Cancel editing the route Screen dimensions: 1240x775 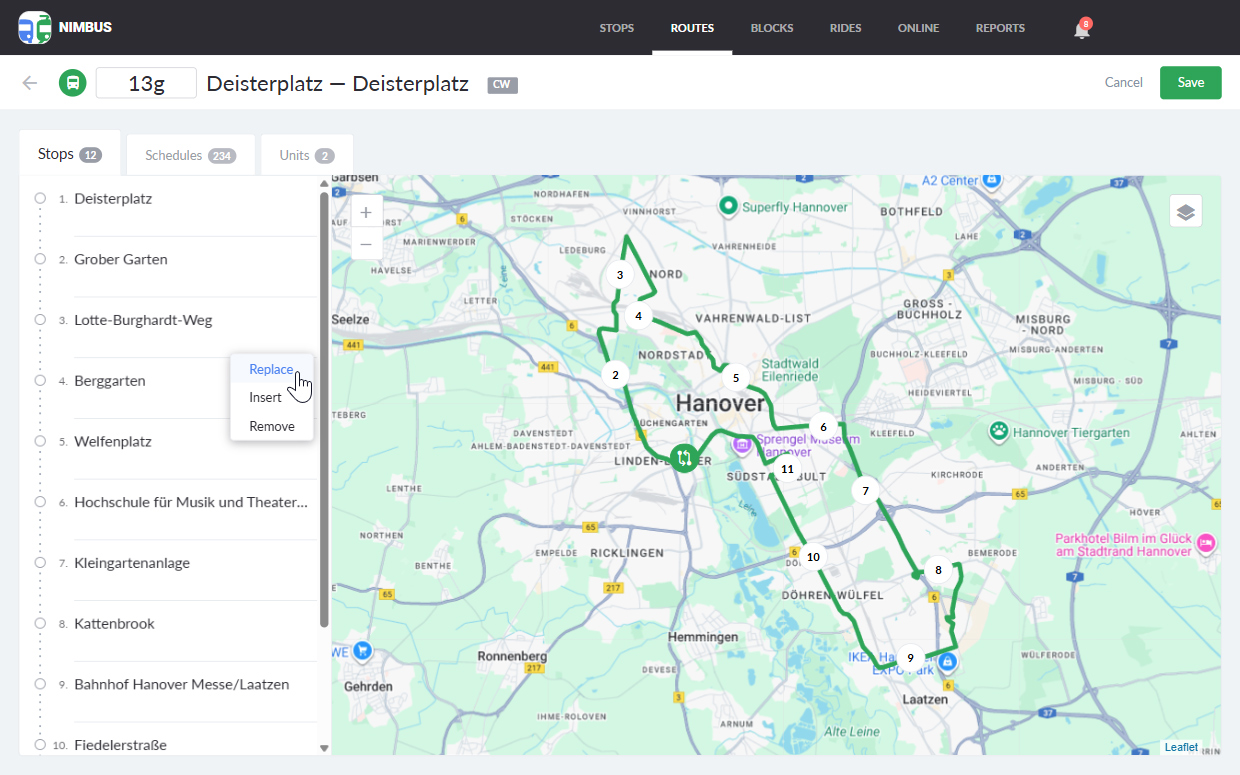click(1123, 82)
